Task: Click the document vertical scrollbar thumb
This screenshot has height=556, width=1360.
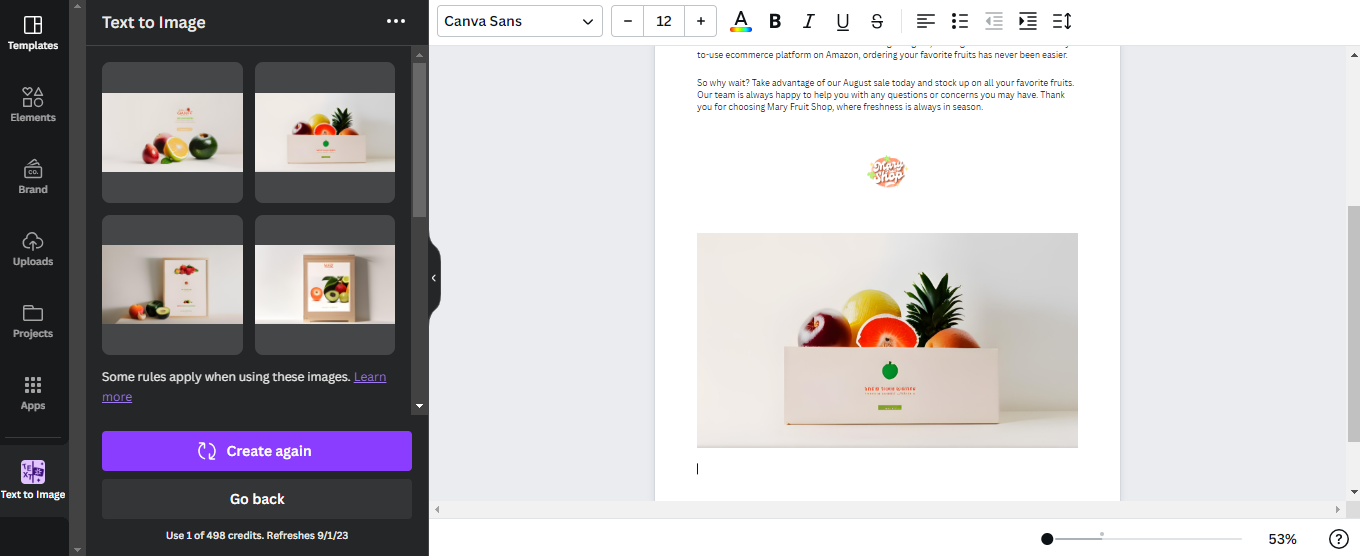Action: 1353,323
